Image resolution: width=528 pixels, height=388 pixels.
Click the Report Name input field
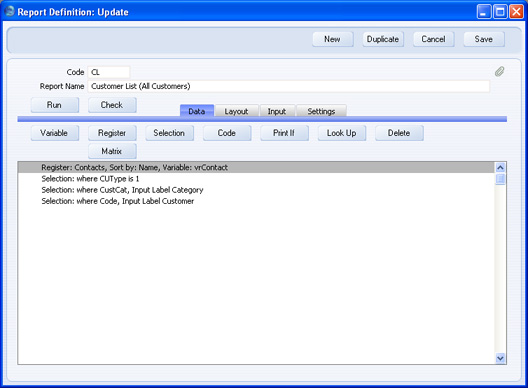tap(289, 86)
